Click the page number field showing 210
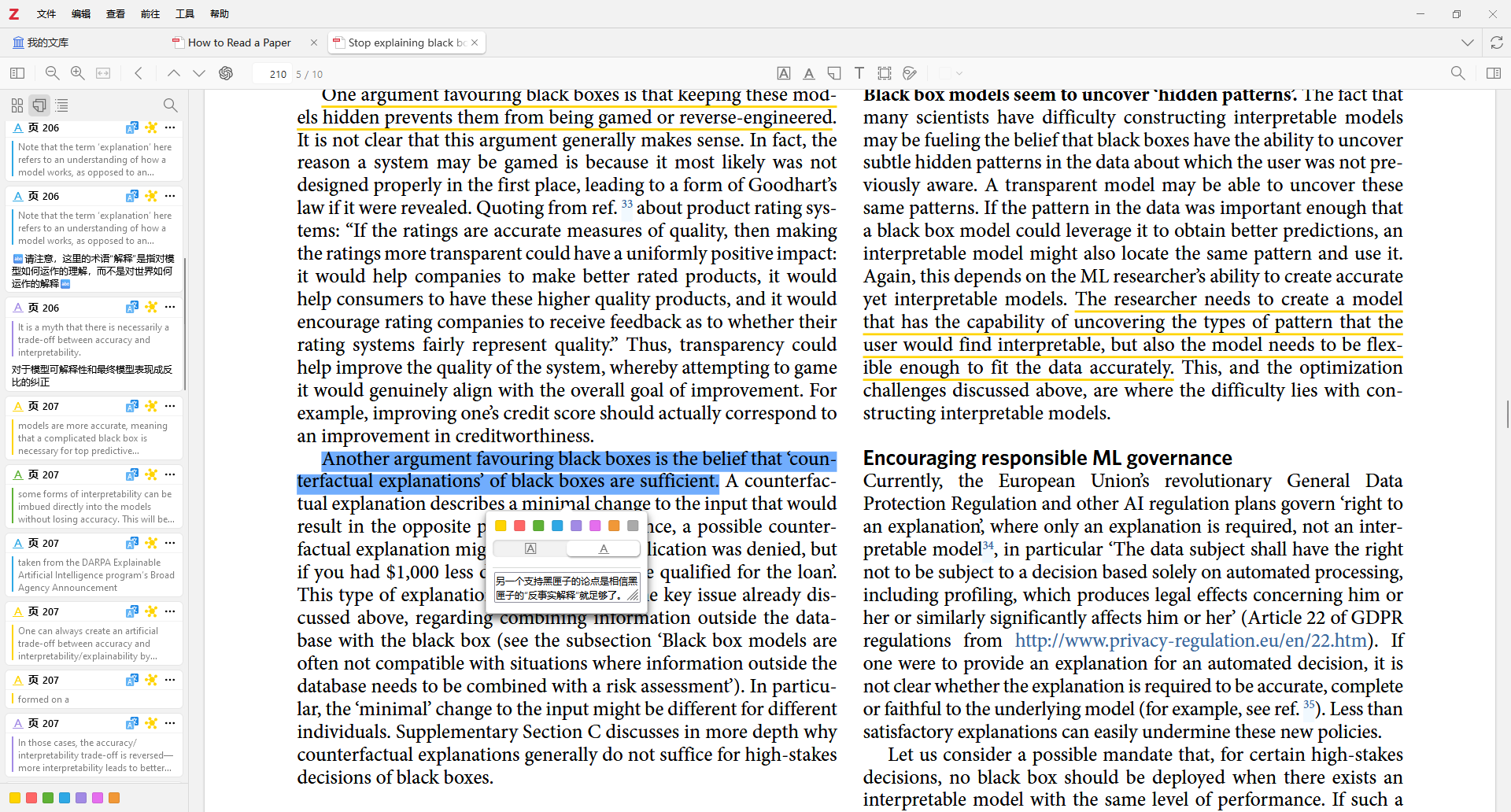This screenshot has height=812, width=1511. 272,74
